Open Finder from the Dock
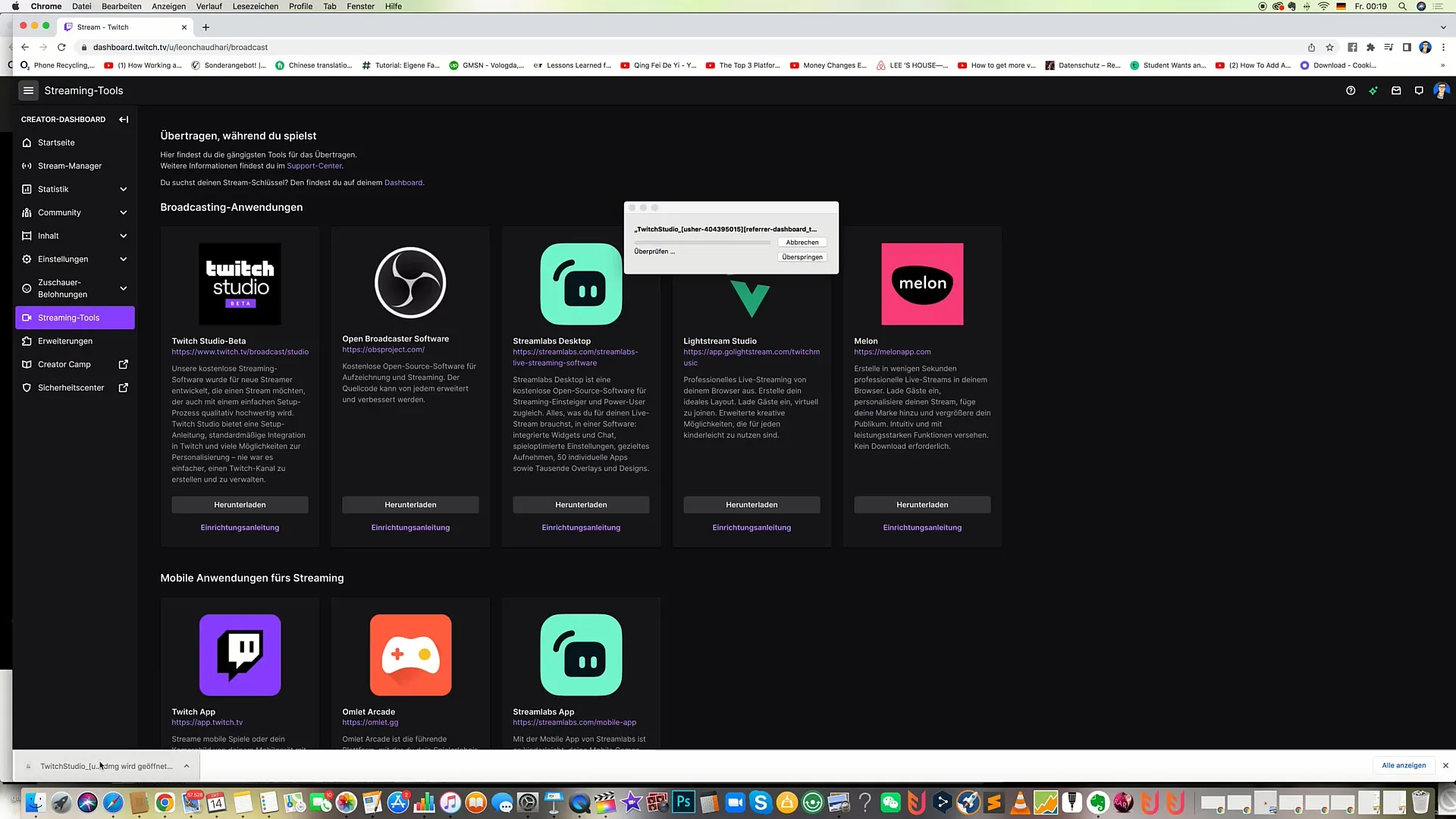The width and height of the screenshot is (1456, 819). 35,802
